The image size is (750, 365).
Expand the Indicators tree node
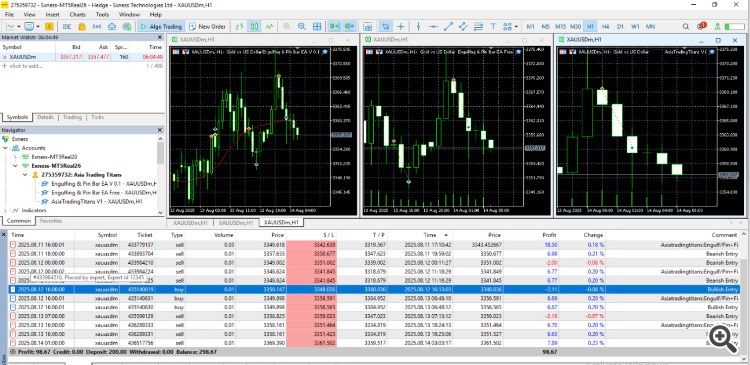[6, 210]
